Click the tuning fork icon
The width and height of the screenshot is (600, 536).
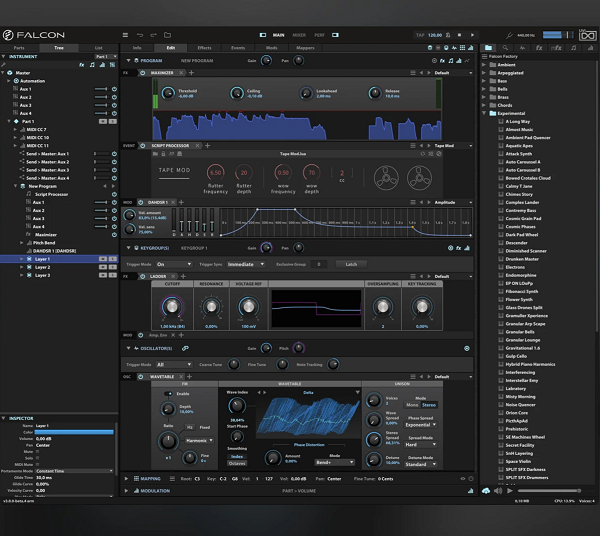click(x=509, y=35)
